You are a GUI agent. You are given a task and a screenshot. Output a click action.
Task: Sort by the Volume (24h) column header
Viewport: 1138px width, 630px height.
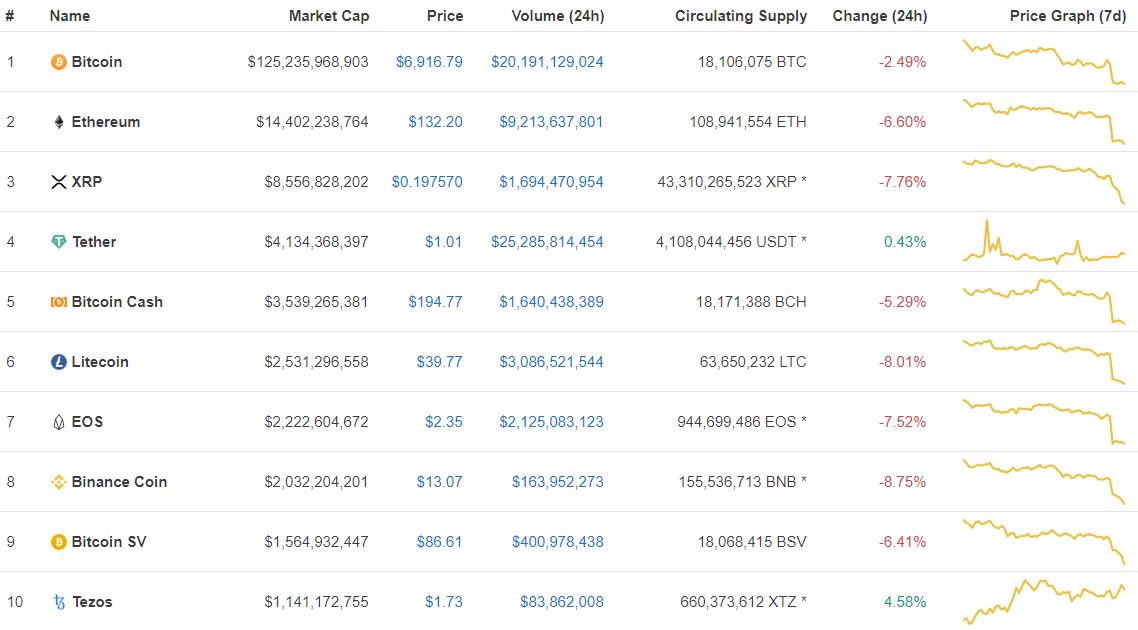(557, 16)
